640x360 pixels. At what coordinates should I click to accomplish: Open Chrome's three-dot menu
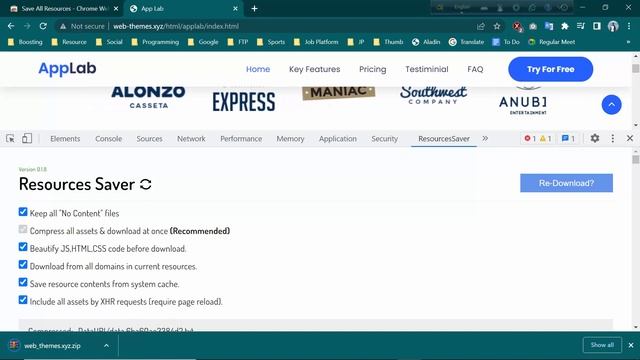tap(629, 26)
